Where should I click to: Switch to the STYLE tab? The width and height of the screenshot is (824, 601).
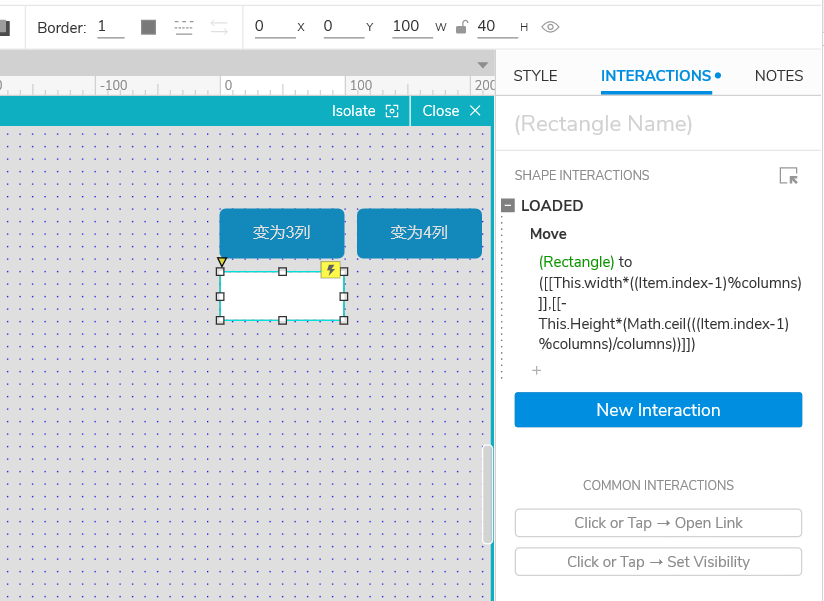click(x=535, y=76)
